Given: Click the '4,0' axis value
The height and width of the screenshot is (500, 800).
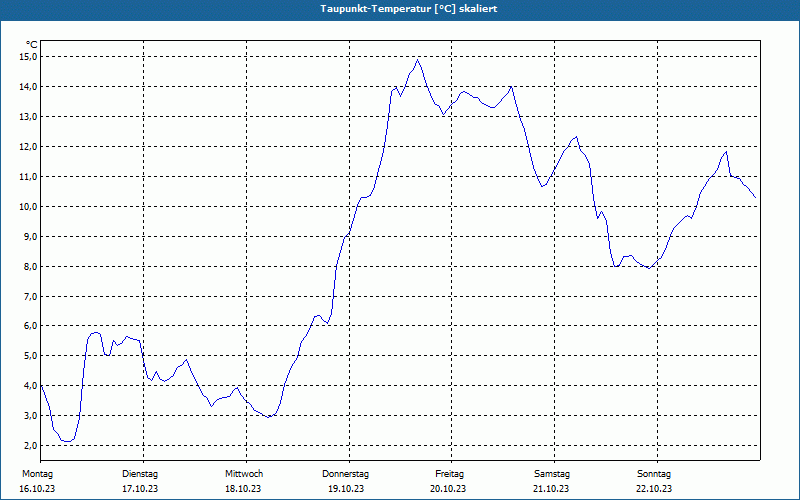Looking at the screenshot, I should [31, 386].
